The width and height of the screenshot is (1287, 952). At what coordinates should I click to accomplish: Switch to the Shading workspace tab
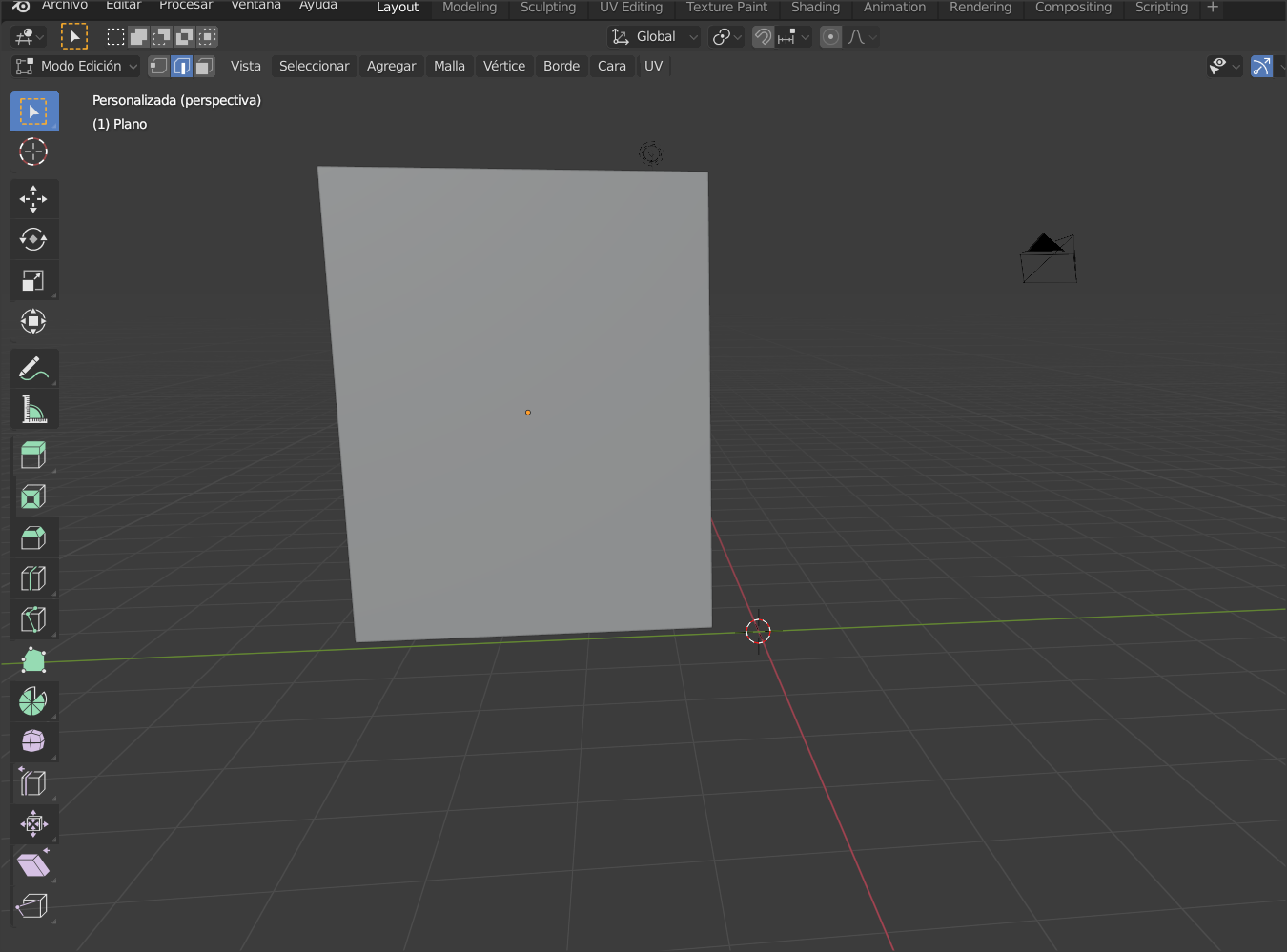pyautogui.click(x=815, y=8)
